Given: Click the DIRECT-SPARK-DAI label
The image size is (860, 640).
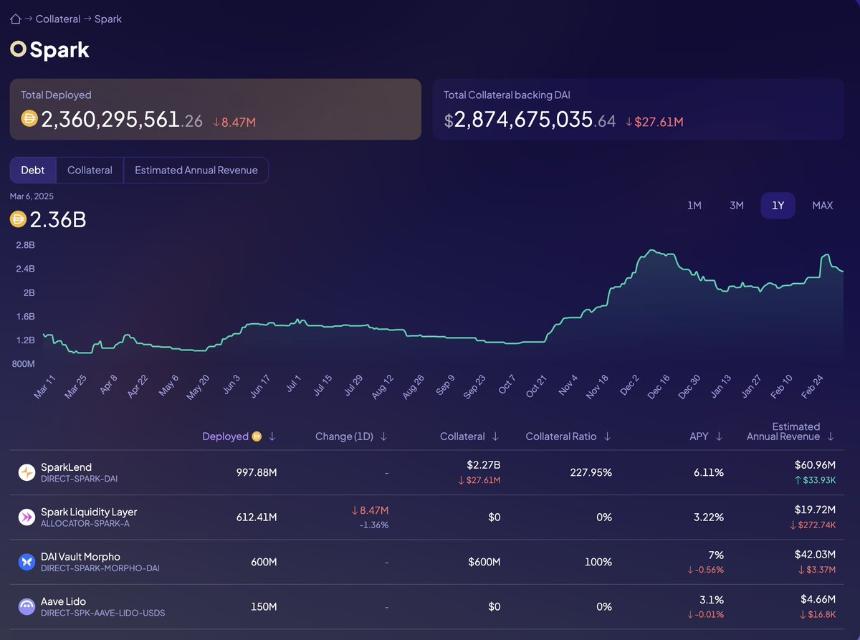Looking at the screenshot, I should click(x=79, y=479).
